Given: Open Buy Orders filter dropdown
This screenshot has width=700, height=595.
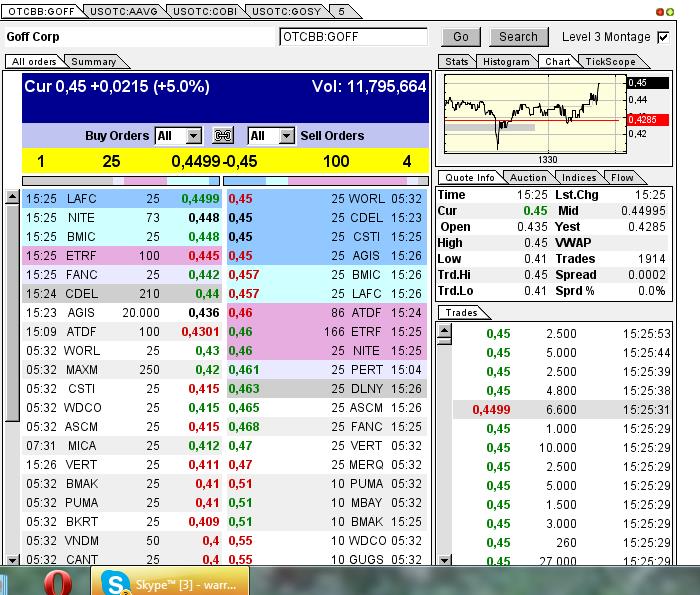Looking at the screenshot, I should tap(178, 136).
